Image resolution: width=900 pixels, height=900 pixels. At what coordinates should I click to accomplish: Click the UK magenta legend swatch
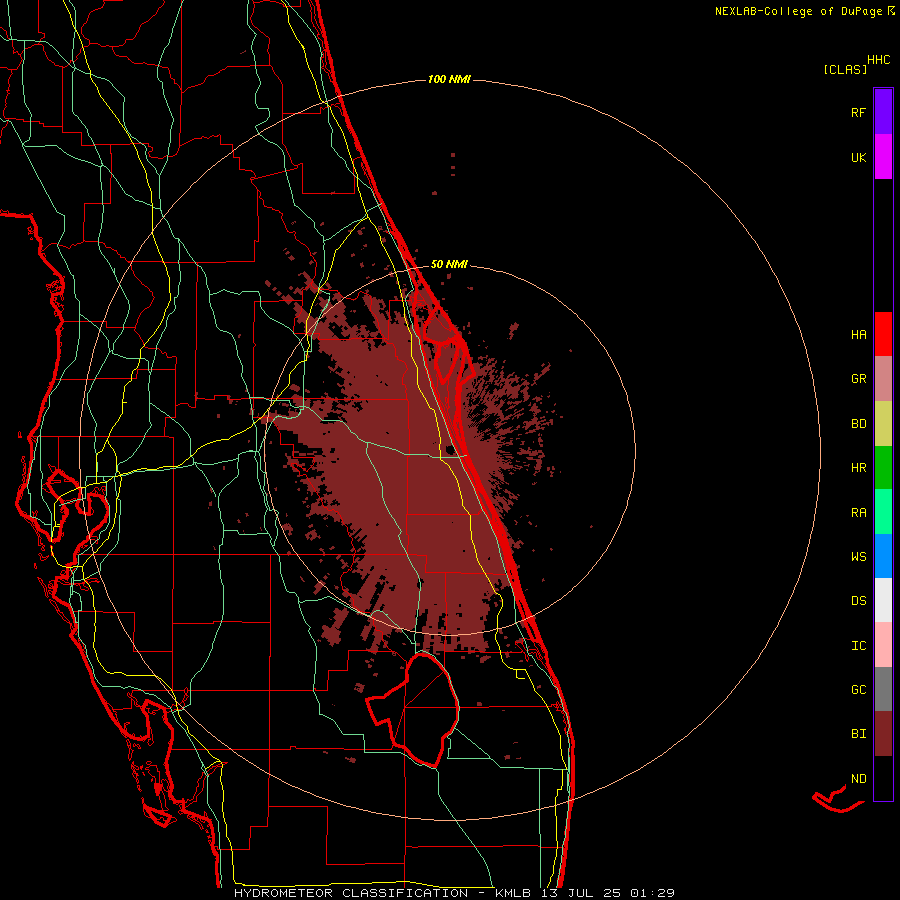tap(883, 157)
